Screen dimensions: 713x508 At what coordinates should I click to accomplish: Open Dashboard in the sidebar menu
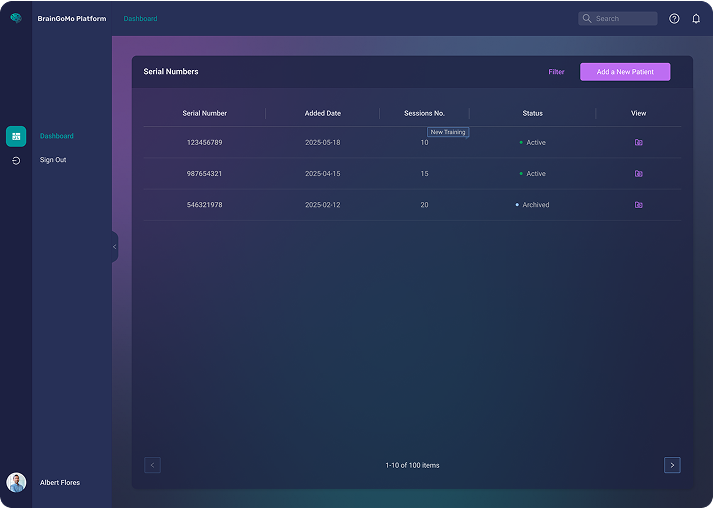pos(56,136)
